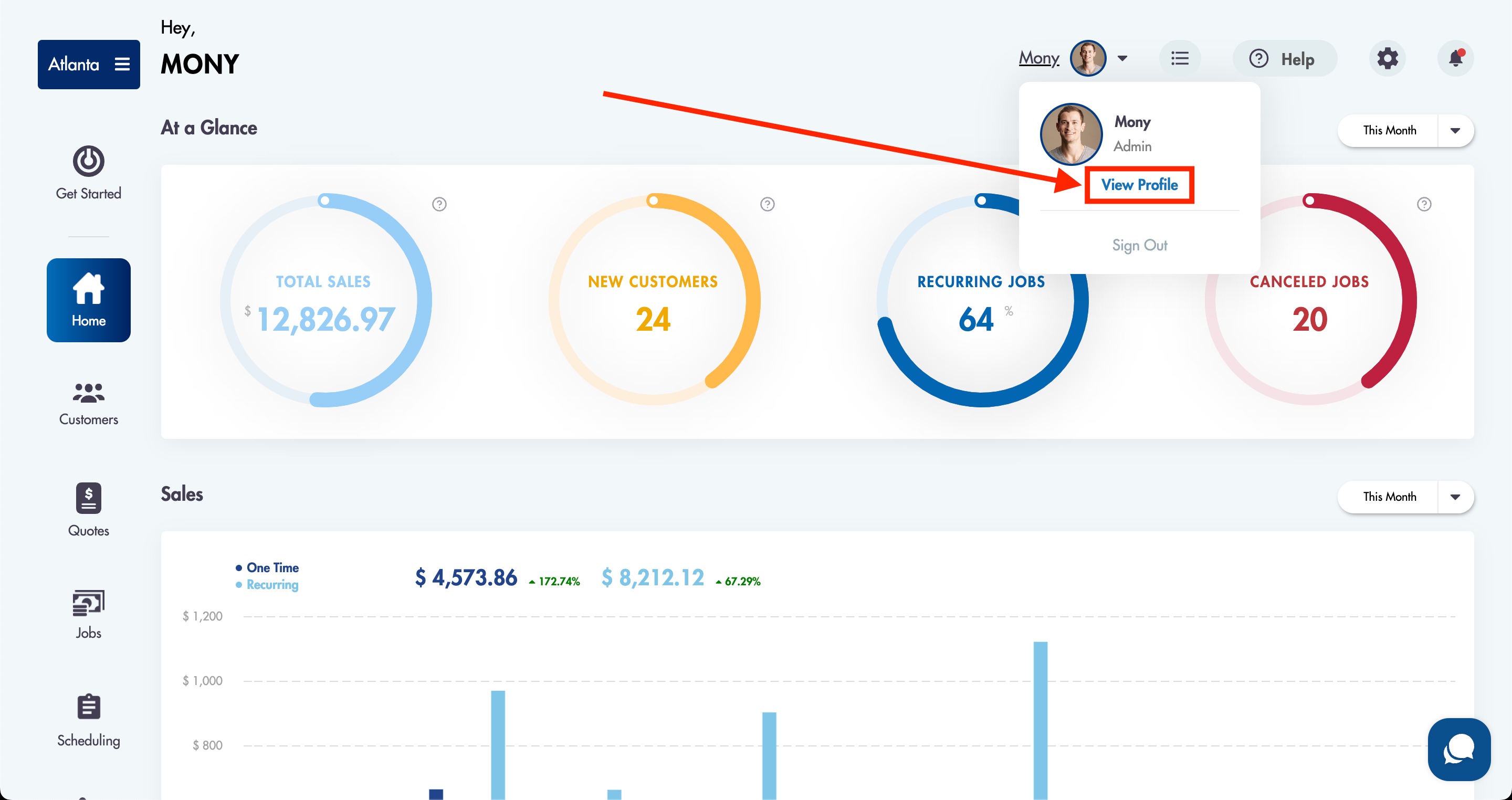
Task: Open the live chat bubble
Action: pyautogui.click(x=1458, y=749)
